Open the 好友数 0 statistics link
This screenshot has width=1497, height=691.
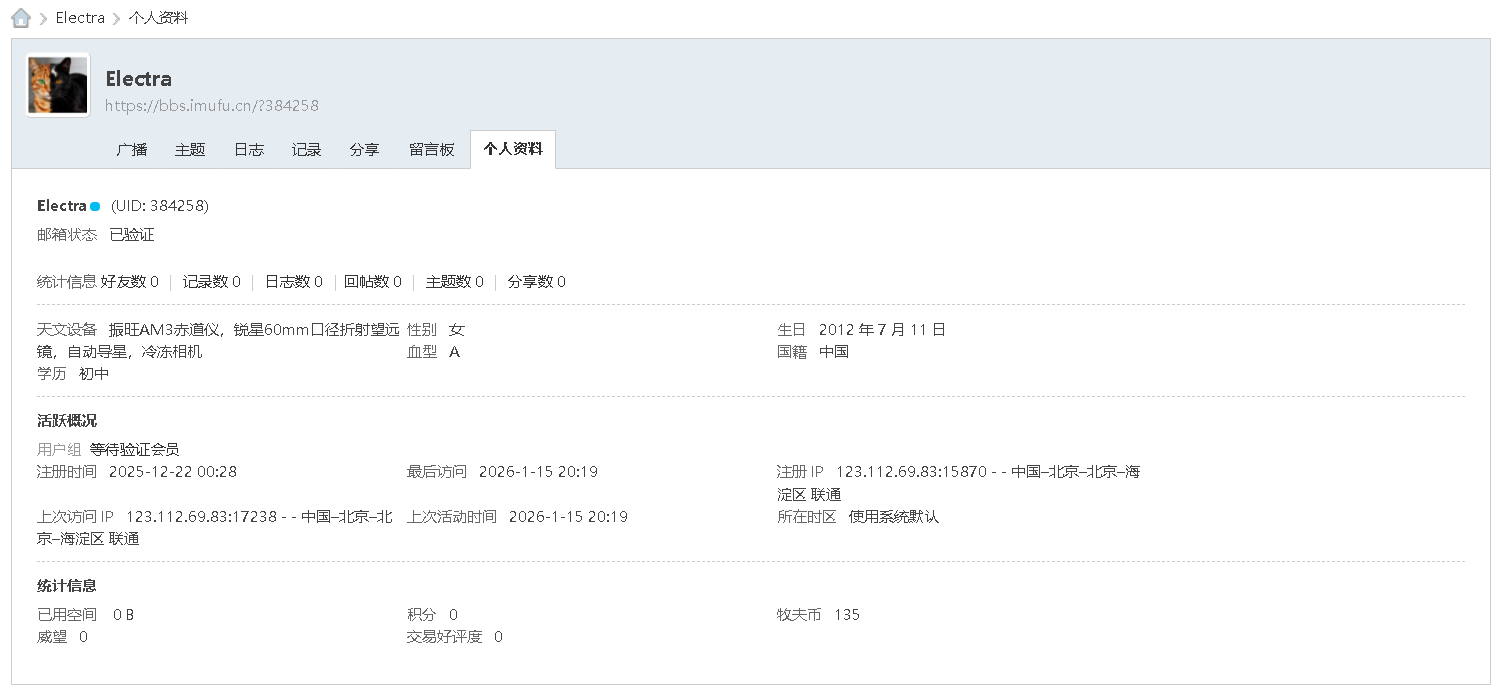(x=131, y=281)
